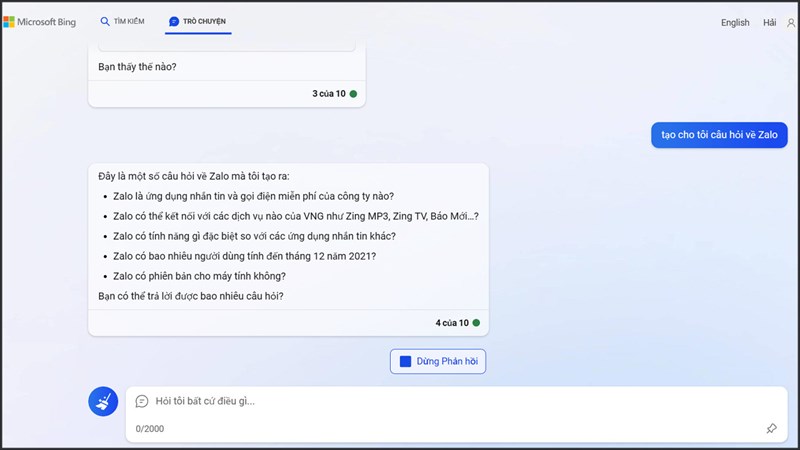Click question about tháng 12 năm 2021
This screenshot has width=800, height=450.
[244, 256]
